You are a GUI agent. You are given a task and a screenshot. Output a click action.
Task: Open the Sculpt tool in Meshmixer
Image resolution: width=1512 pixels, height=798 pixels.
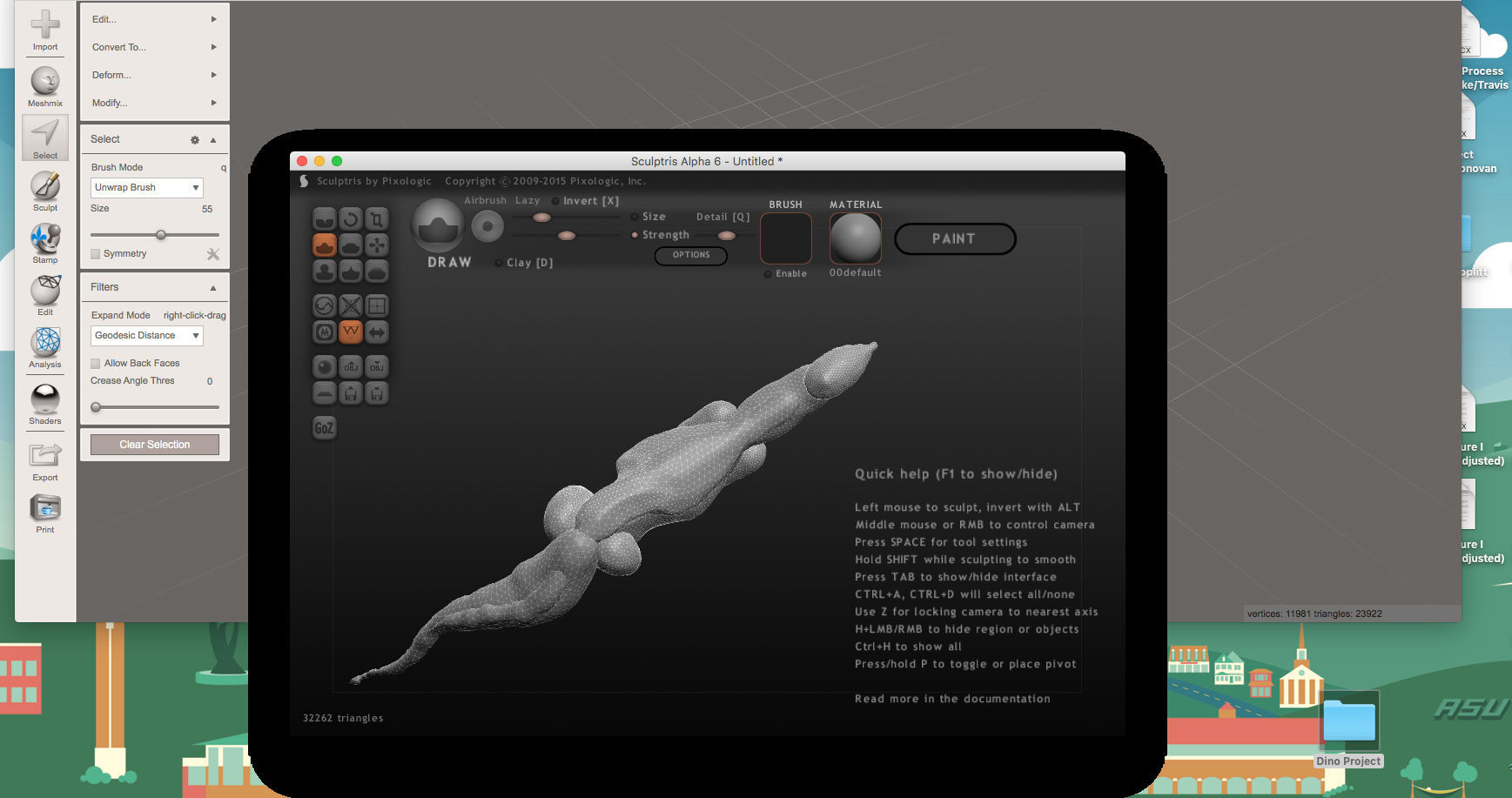[45, 184]
